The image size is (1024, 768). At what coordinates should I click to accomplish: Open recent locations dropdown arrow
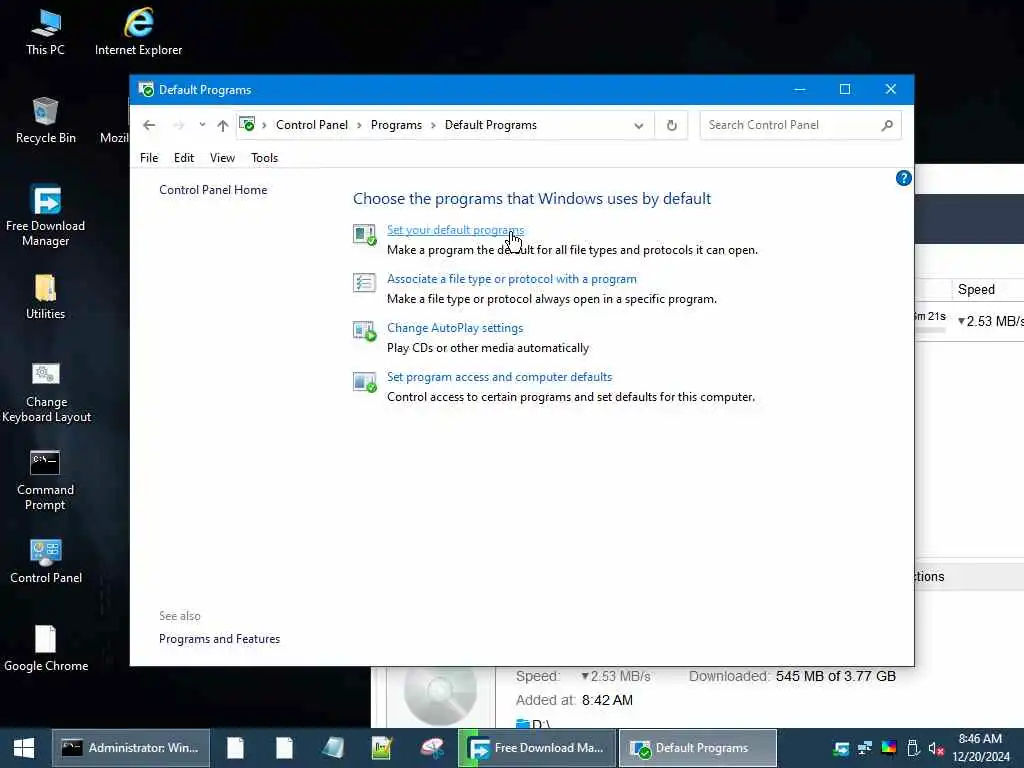point(202,125)
